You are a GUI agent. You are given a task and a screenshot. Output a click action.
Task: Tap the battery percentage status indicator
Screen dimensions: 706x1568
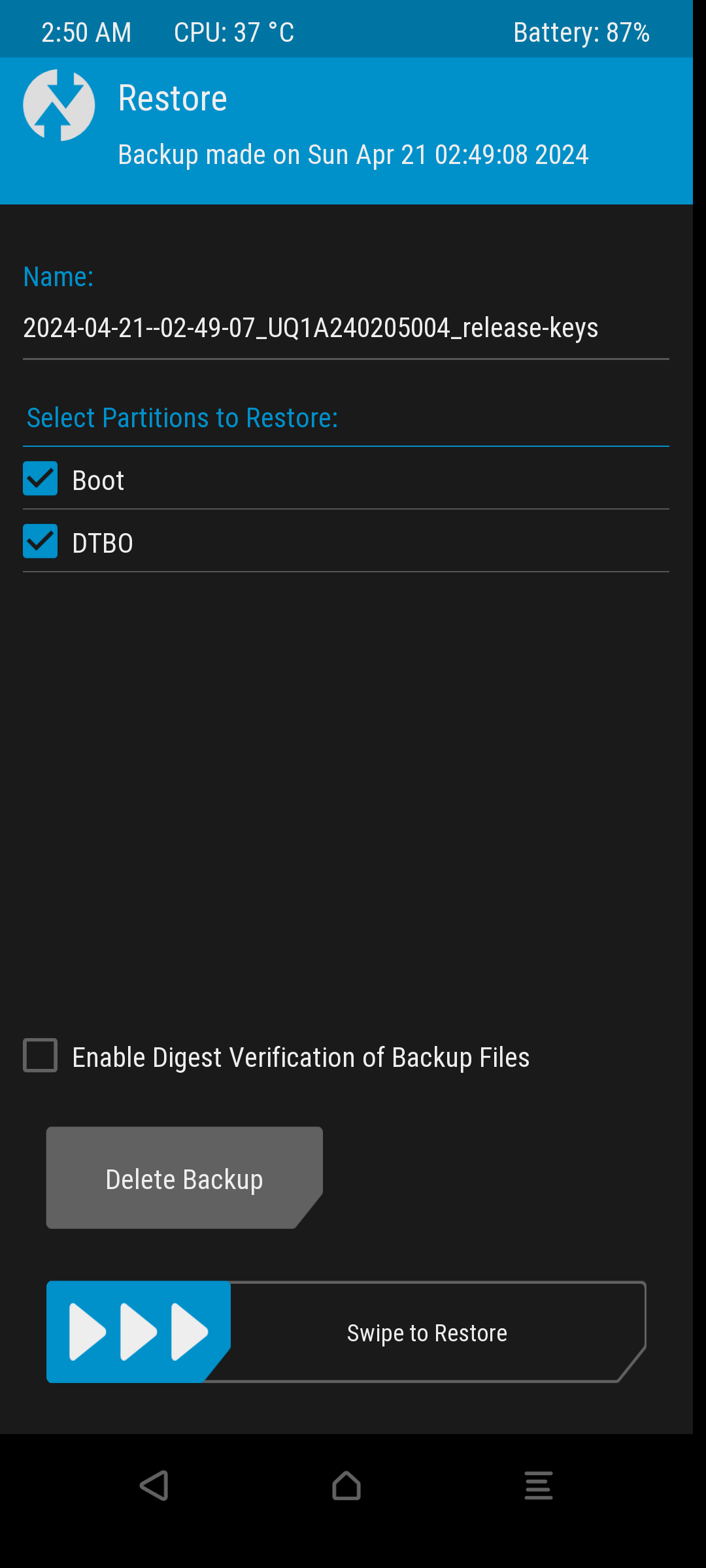581,32
